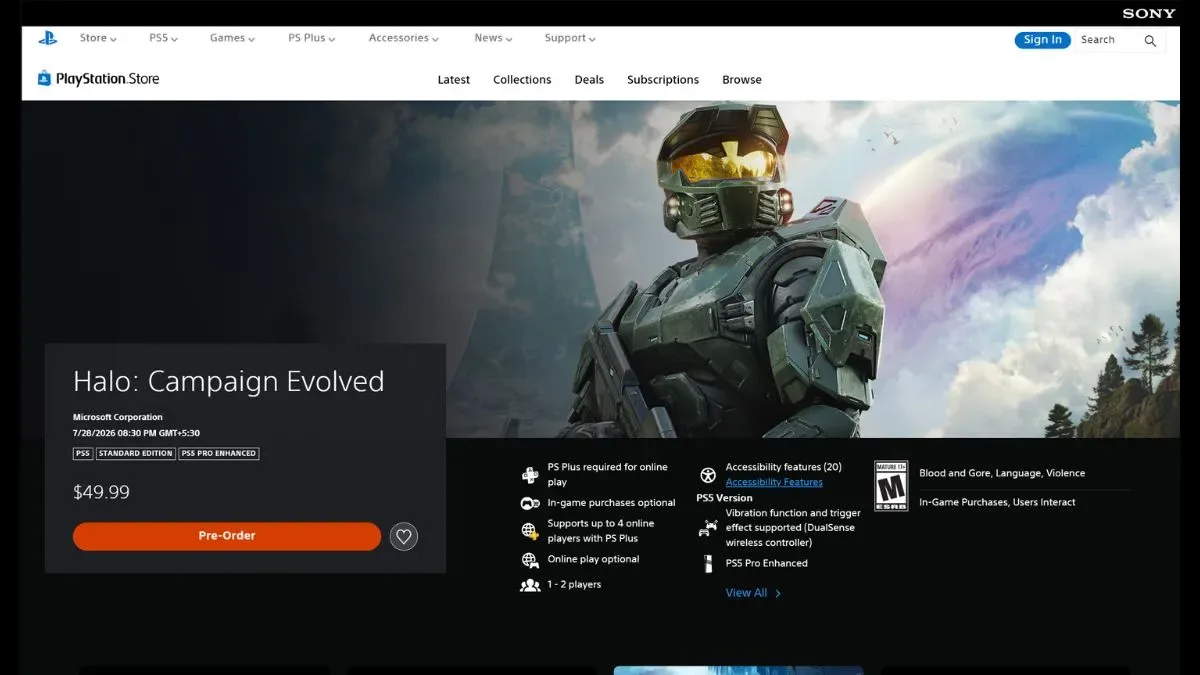
Task: Expand the PS5 dropdown menu
Action: (163, 38)
